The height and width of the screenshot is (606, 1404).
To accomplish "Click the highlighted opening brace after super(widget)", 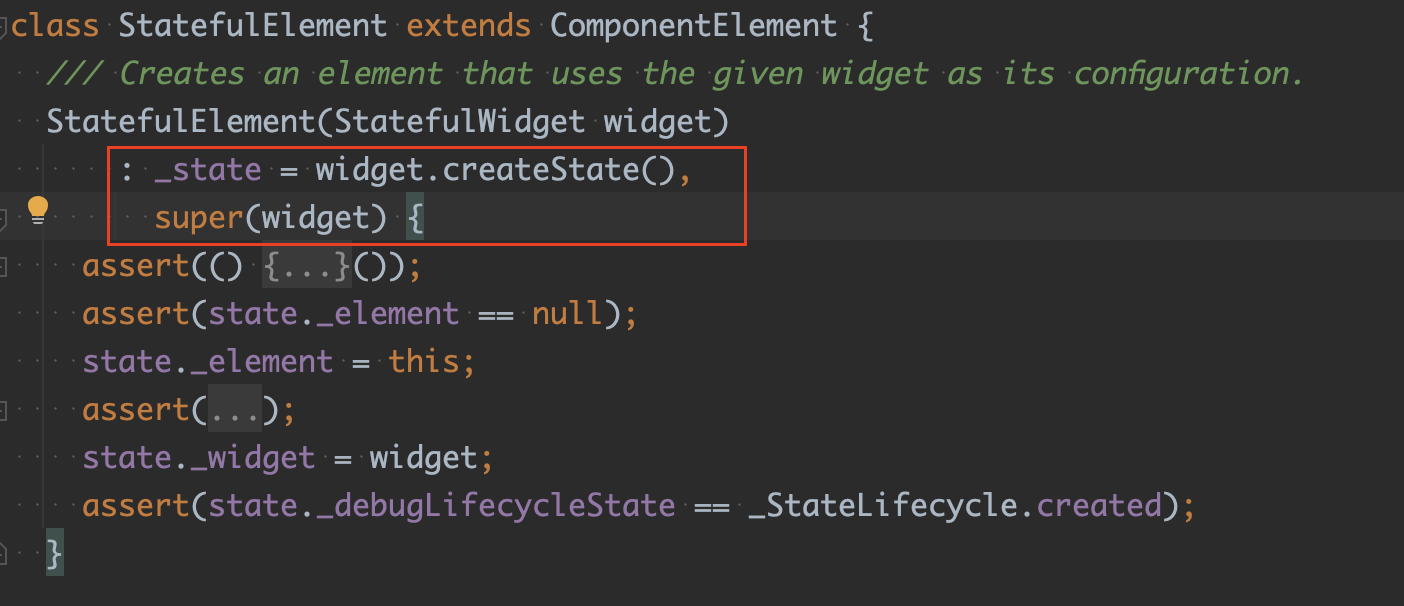I will (415, 218).
